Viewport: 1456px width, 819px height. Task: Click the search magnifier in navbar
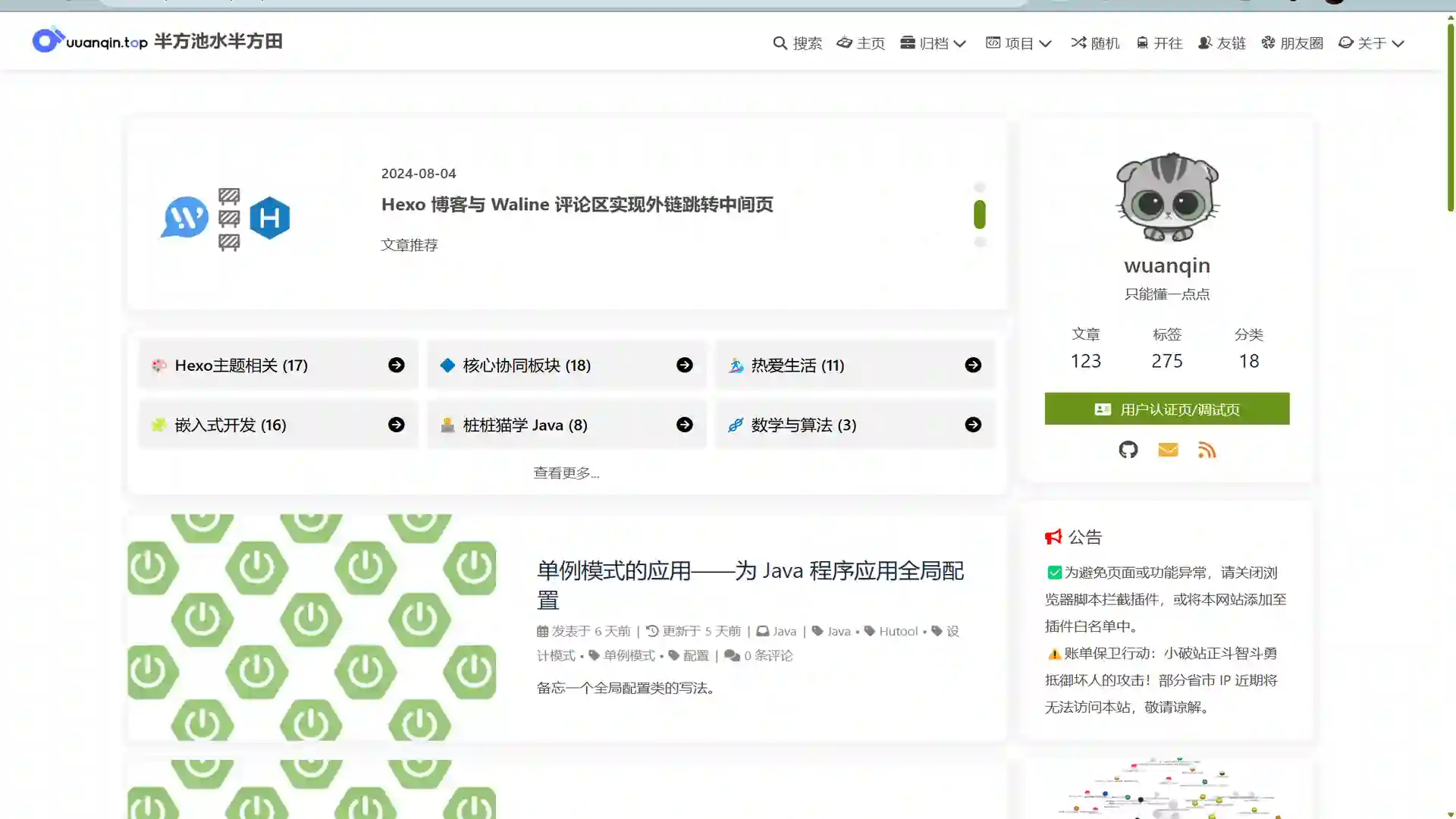pos(780,43)
